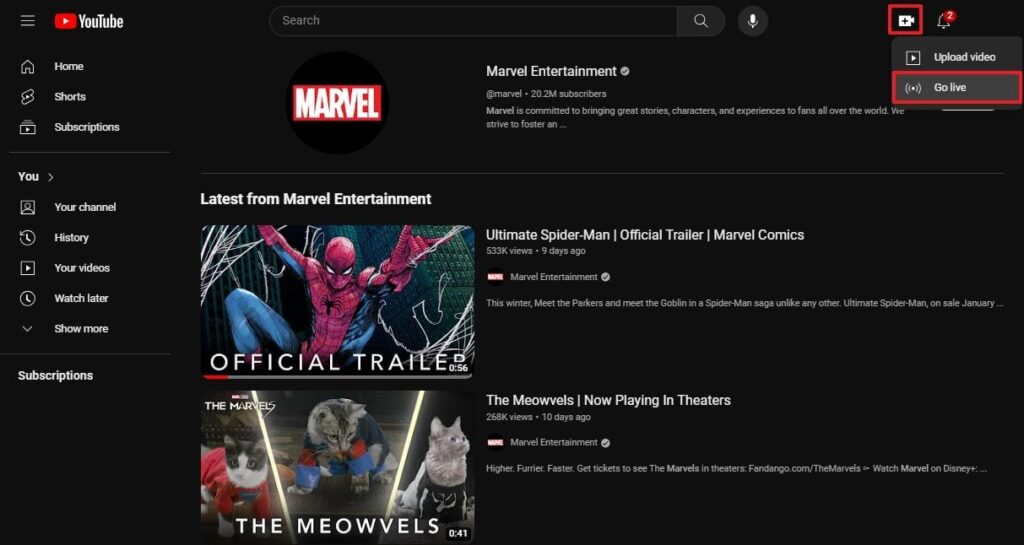Click the YouTube logo
Viewport: 1024px width, 545px height.
(x=89, y=22)
